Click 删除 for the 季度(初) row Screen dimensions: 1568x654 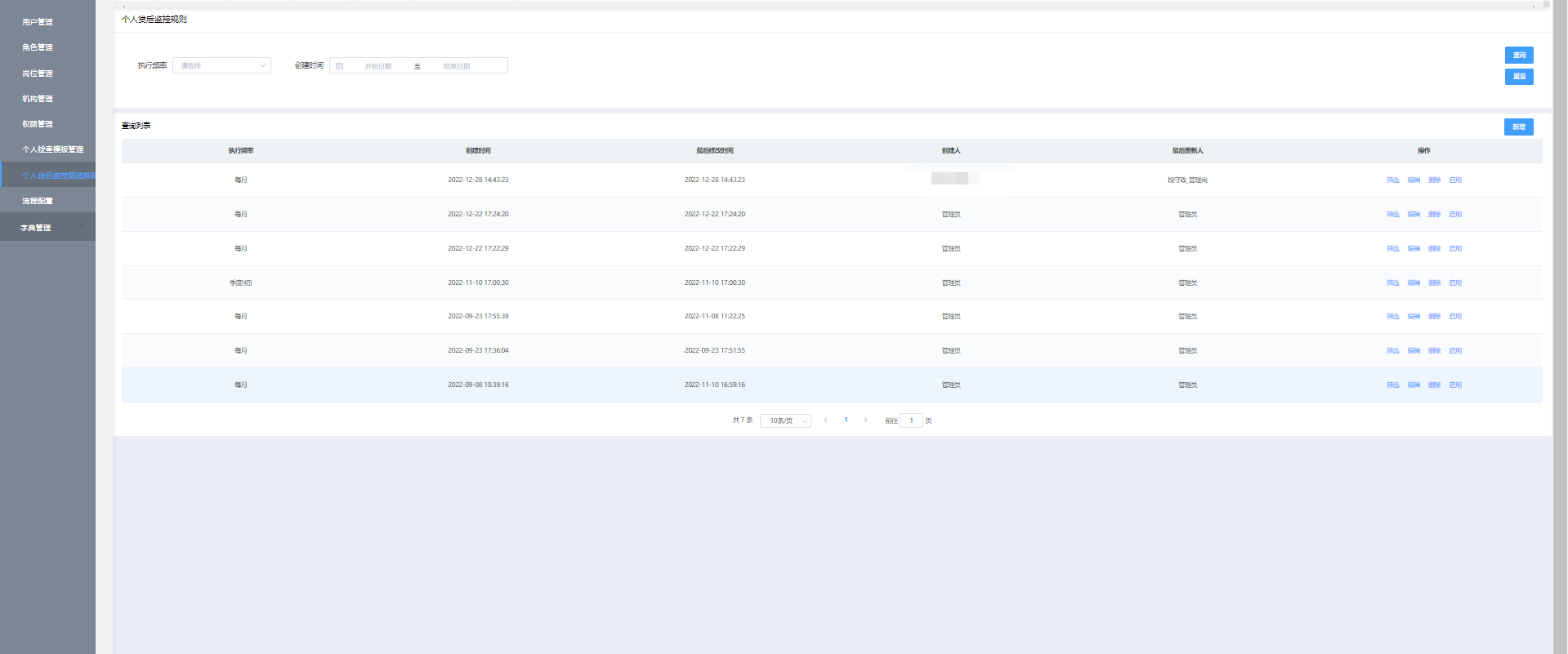click(x=1435, y=283)
